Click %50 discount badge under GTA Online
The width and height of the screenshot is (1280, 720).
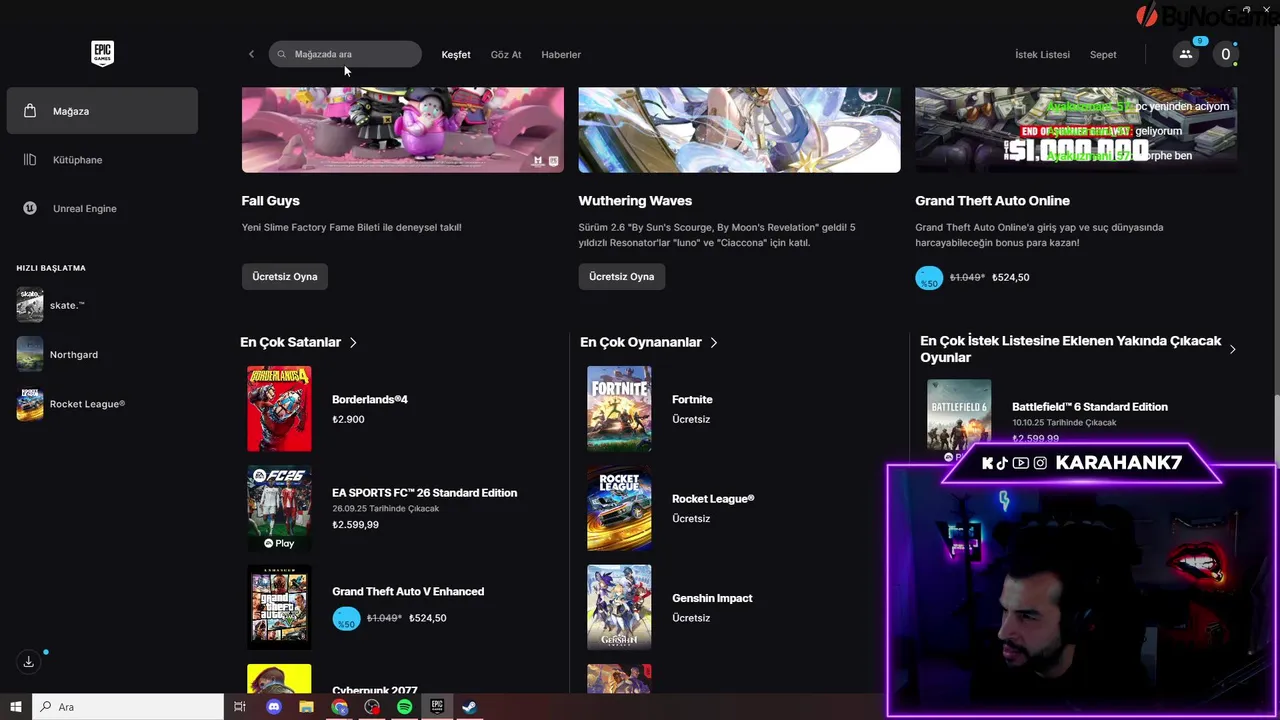pos(929,278)
